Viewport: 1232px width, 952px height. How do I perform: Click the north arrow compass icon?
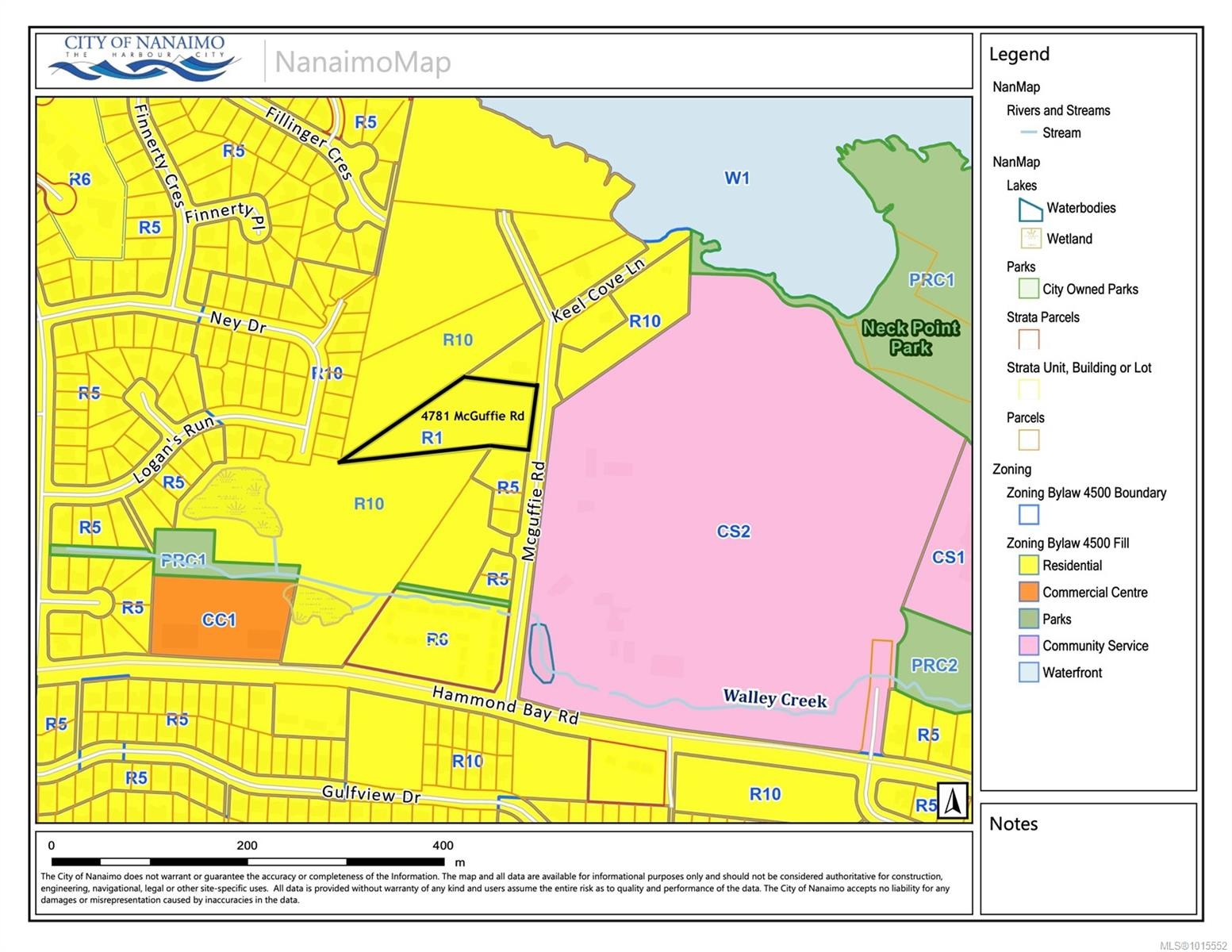click(954, 800)
